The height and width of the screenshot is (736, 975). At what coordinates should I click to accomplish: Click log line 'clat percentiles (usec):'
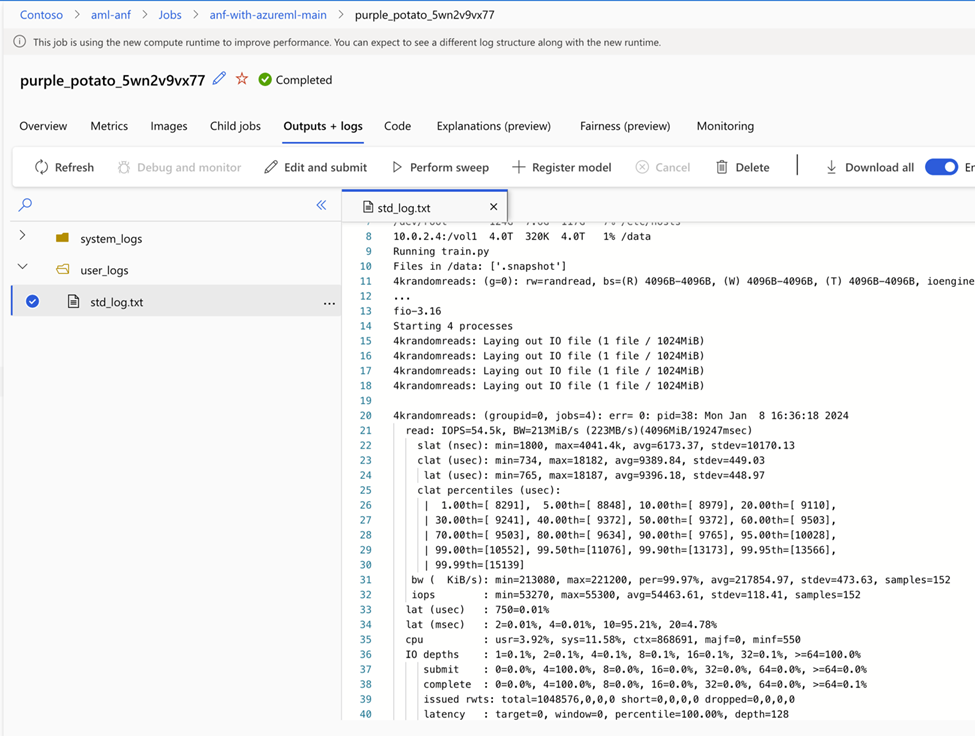coord(489,490)
